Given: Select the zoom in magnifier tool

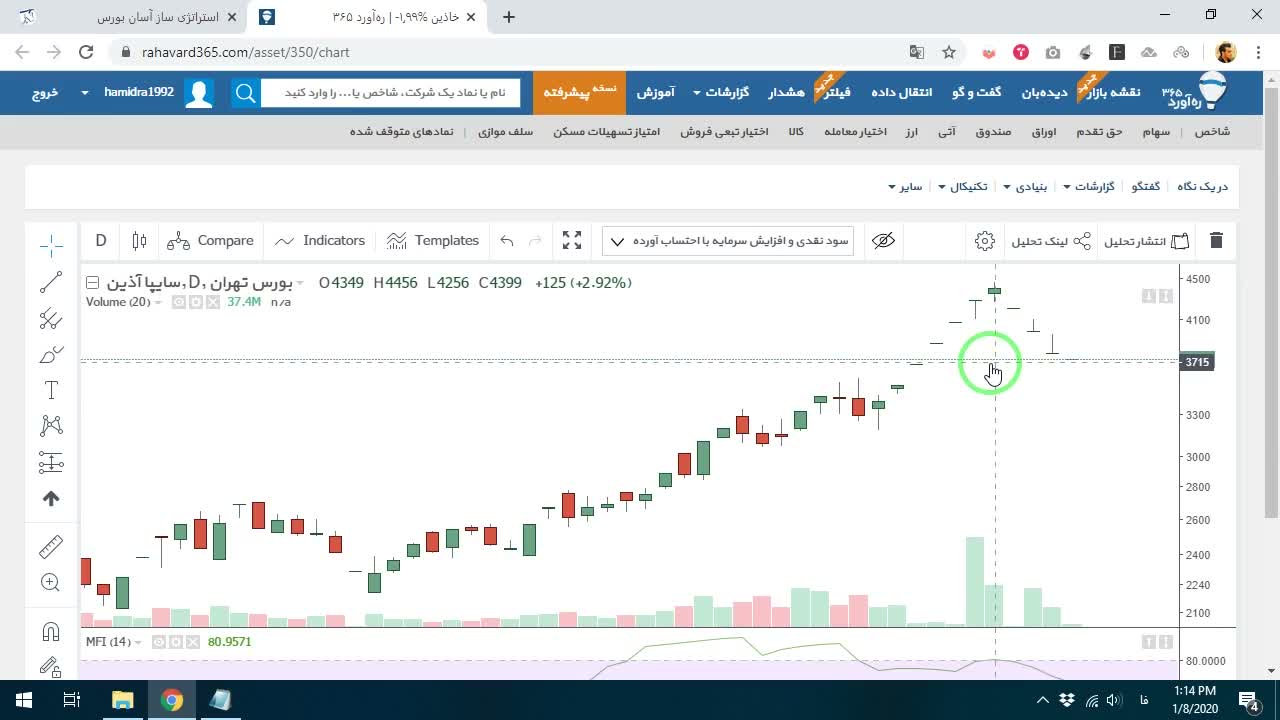Looking at the screenshot, I should coord(51,582).
